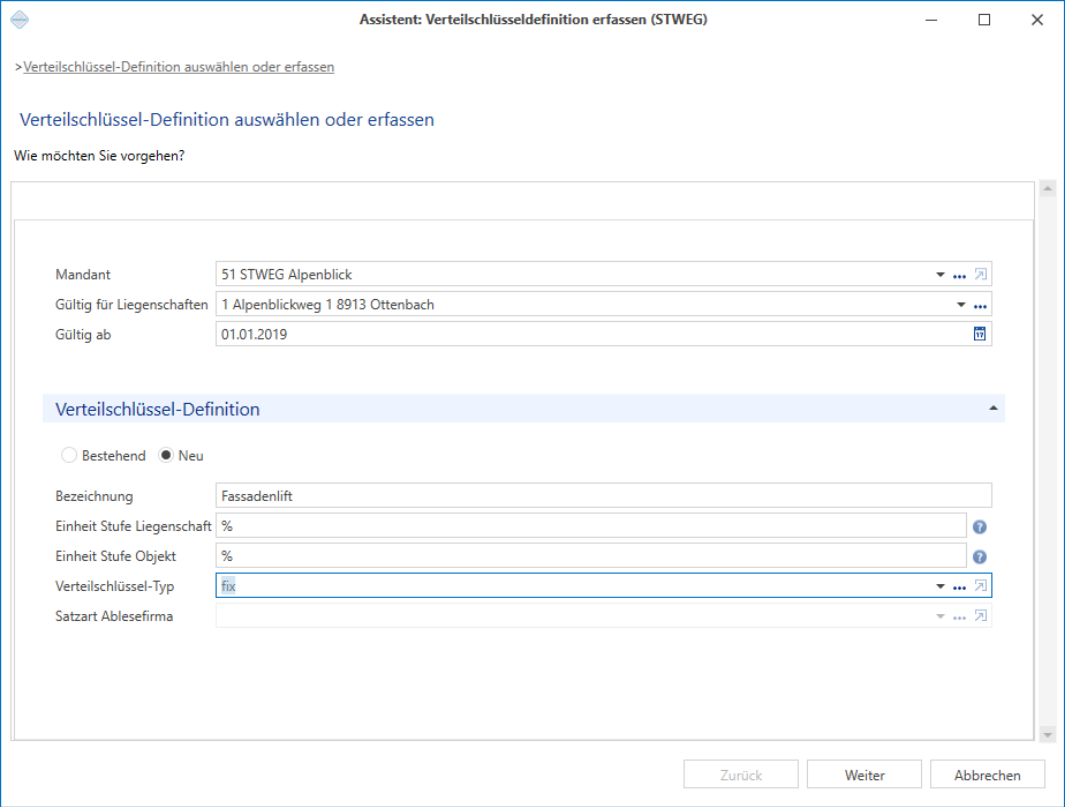Open Verteilschlüssel-Typ record via arrow icon
Screen dimensions: 1065x807
980,586
